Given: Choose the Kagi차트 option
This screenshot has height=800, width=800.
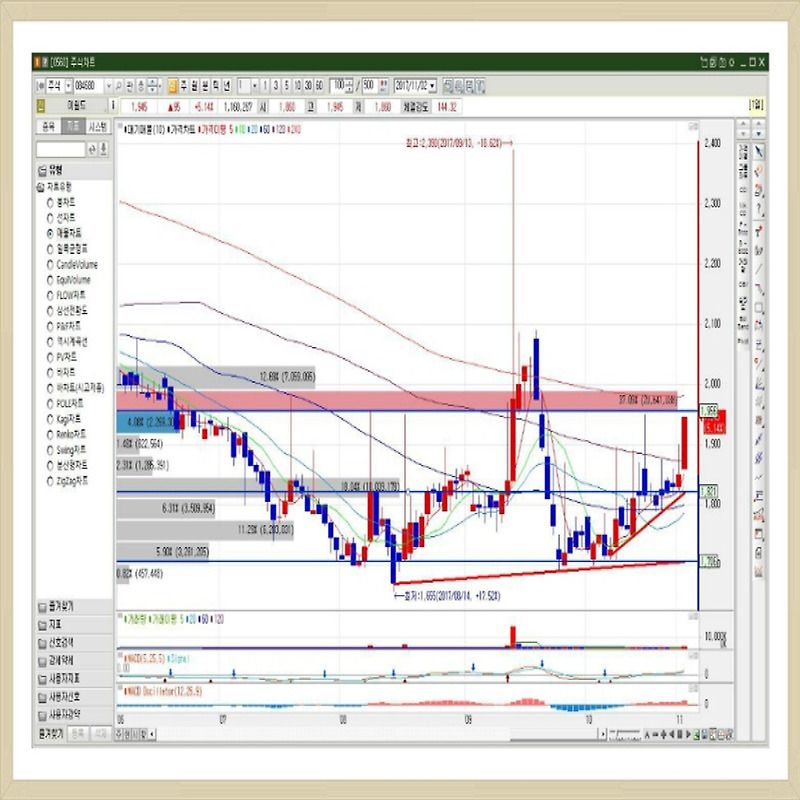Looking at the screenshot, I should pyautogui.click(x=64, y=419).
